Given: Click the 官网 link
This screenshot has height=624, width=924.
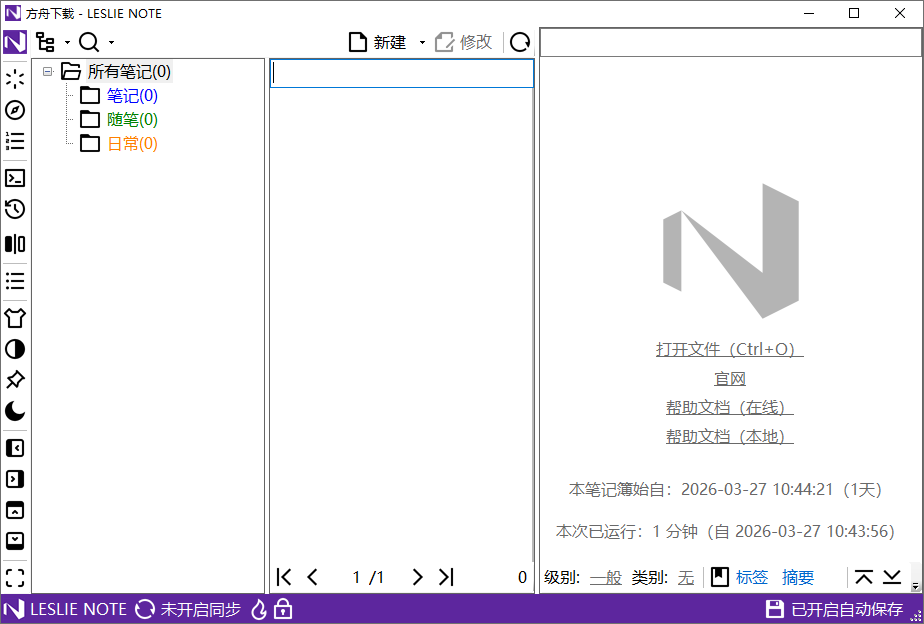Looking at the screenshot, I should click(x=730, y=378).
